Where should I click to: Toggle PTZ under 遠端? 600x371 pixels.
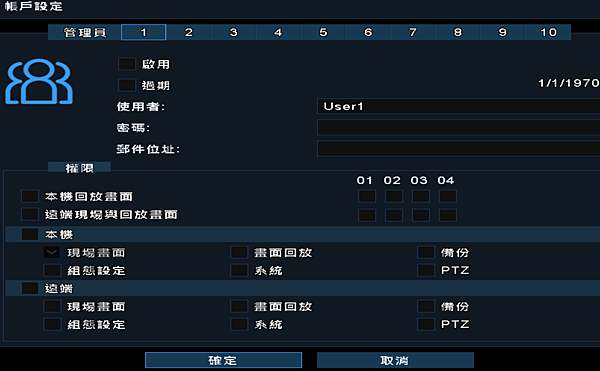(426, 324)
